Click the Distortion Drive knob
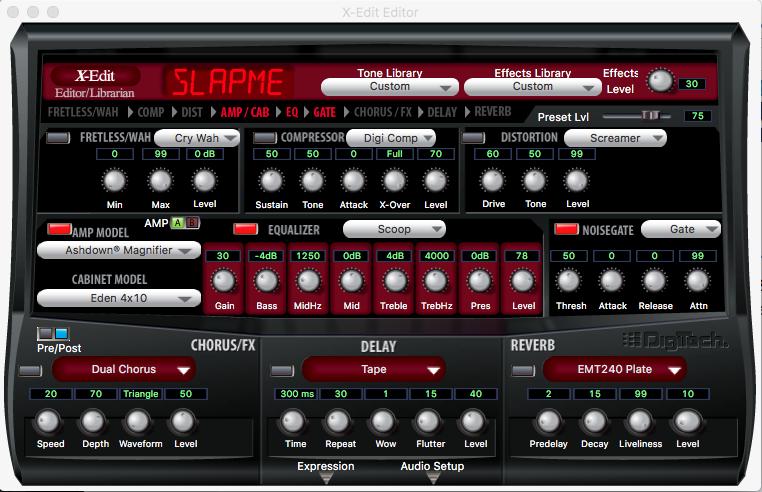Viewport: 762px width, 492px height. click(x=493, y=181)
